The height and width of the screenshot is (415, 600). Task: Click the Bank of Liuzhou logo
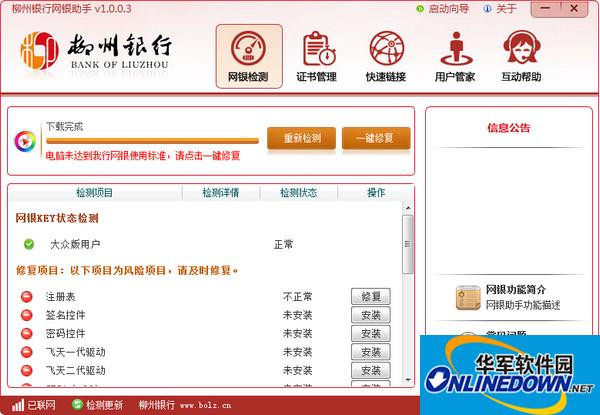(x=96, y=52)
